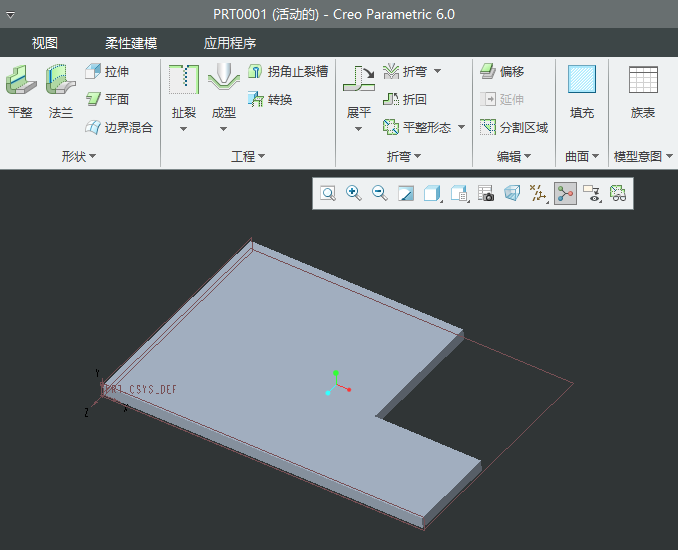The height and width of the screenshot is (550, 678).
Task: Open the 边界混合 boundary blend tool
Action: (x=119, y=127)
